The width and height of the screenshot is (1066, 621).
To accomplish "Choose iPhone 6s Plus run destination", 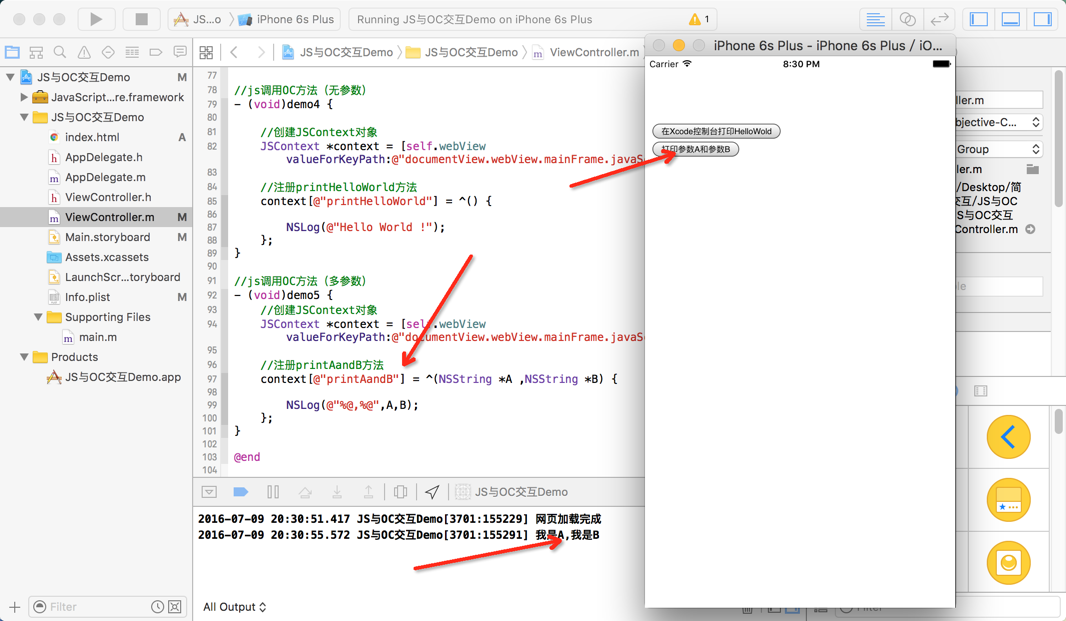I will (x=286, y=19).
